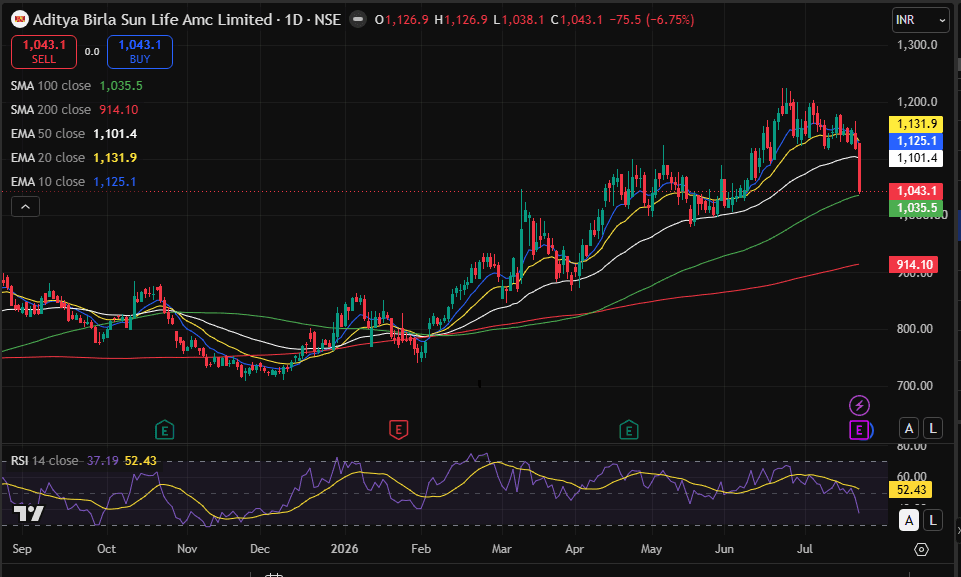The height and width of the screenshot is (577, 961).
Task: Open the earnings marker near late April
Action: pos(629,430)
